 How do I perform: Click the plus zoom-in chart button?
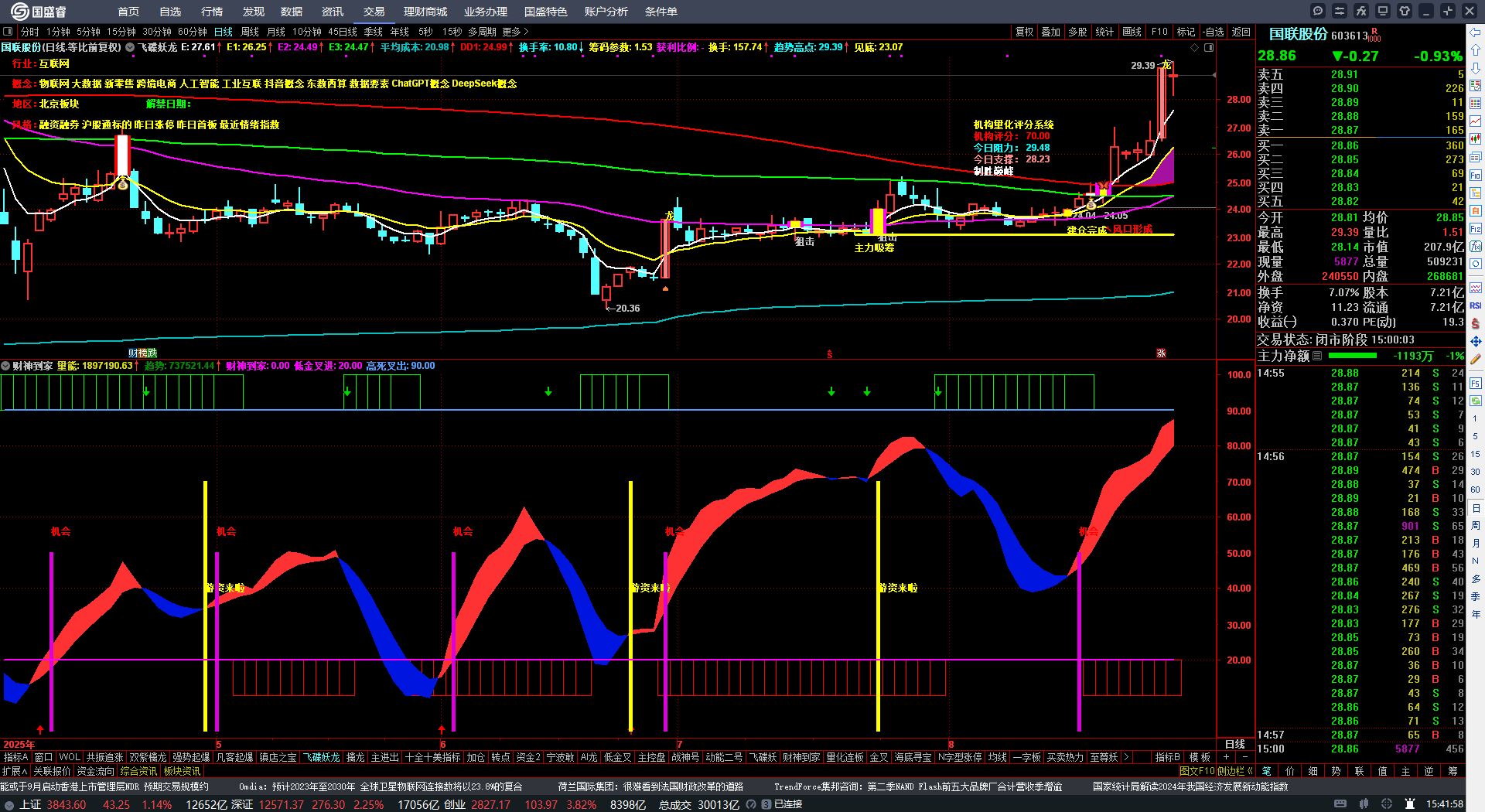point(1227,757)
